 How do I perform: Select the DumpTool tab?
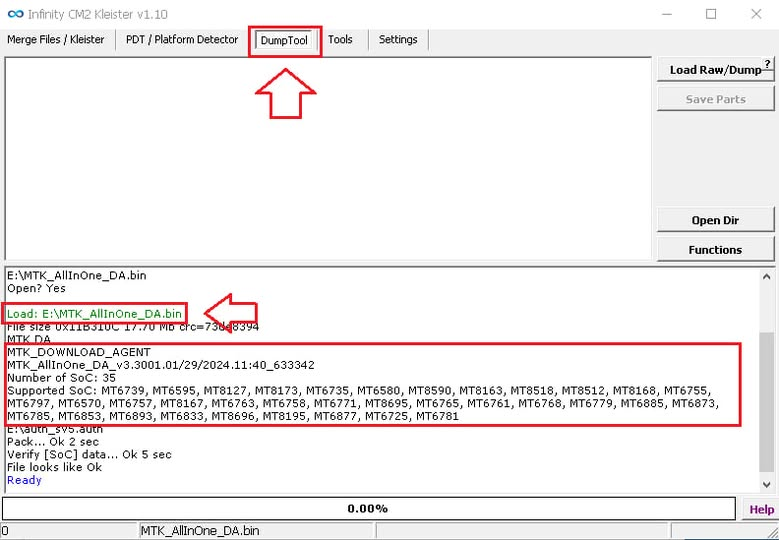pyautogui.click(x=284, y=41)
